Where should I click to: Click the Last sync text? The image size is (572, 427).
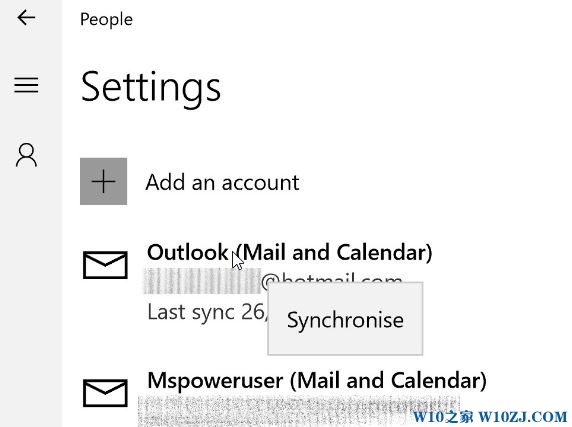click(x=207, y=313)
